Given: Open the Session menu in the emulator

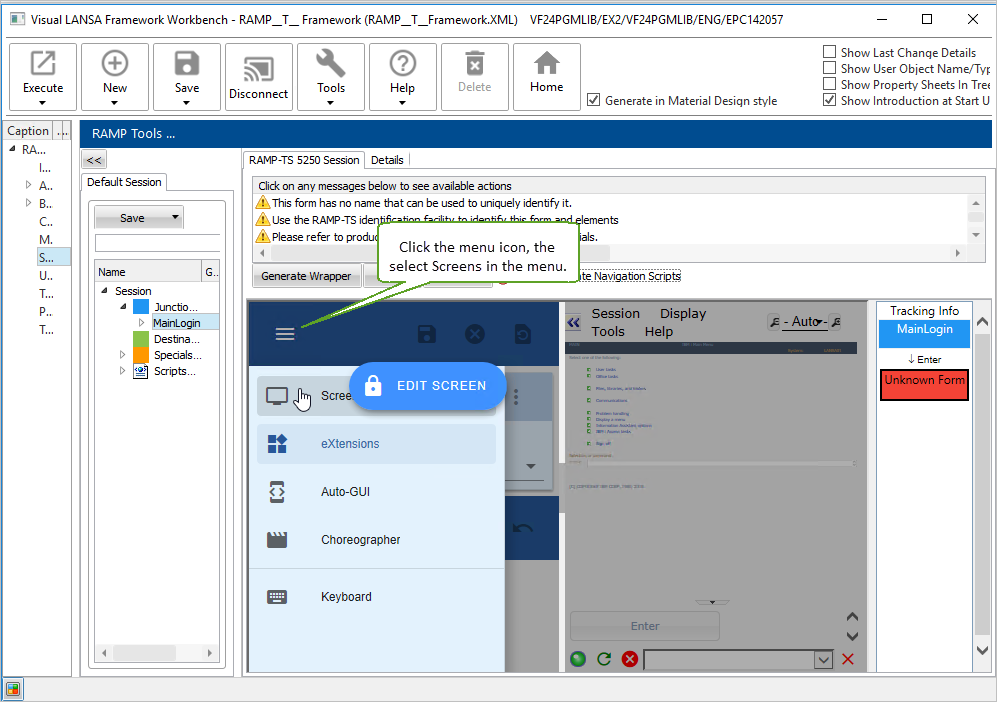Looking at the screenshot, I should (x=615, y=314).
